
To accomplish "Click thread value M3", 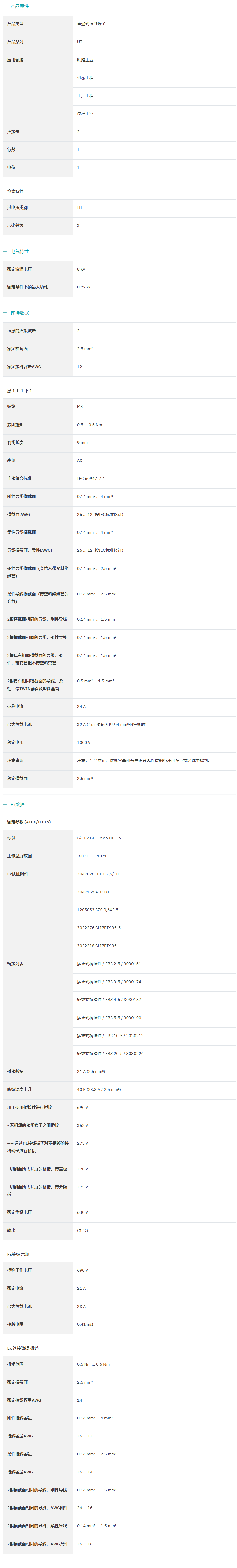I will tap(80, 407).
